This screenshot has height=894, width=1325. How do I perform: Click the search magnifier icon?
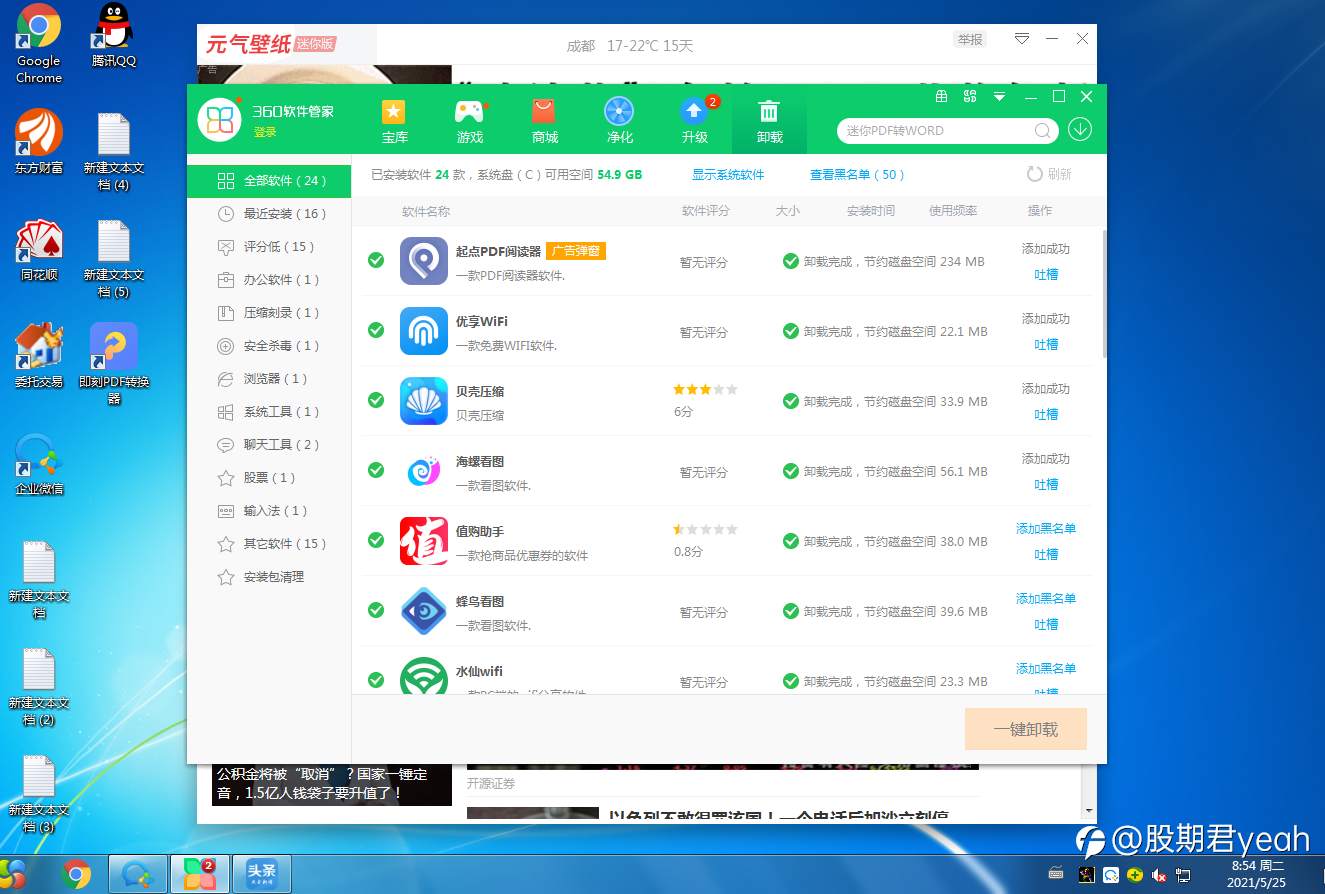pyautogui.click(x=1042, y=130)
